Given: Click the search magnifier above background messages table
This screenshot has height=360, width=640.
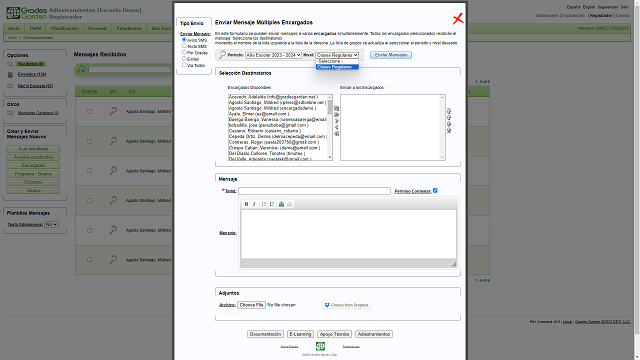Looking at the screenshot, I should [81, 69].
